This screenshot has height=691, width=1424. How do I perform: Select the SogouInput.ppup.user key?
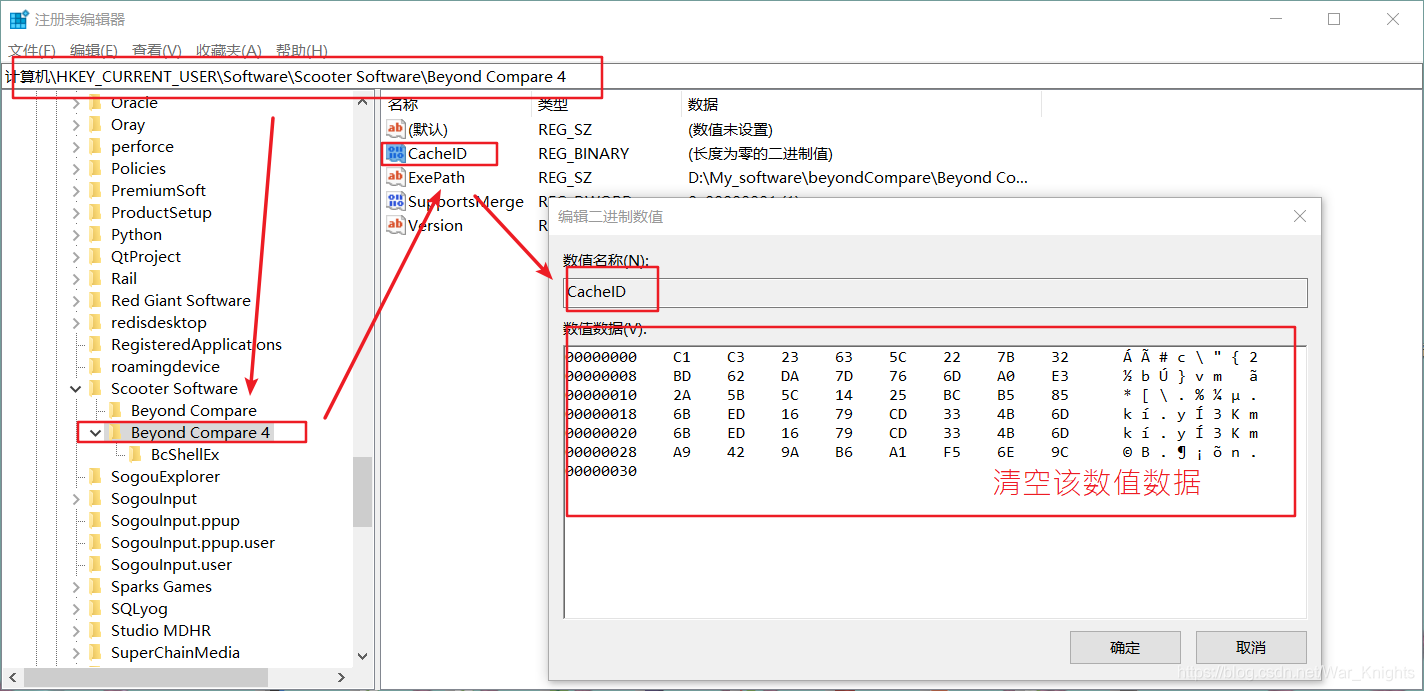(193, 543)
